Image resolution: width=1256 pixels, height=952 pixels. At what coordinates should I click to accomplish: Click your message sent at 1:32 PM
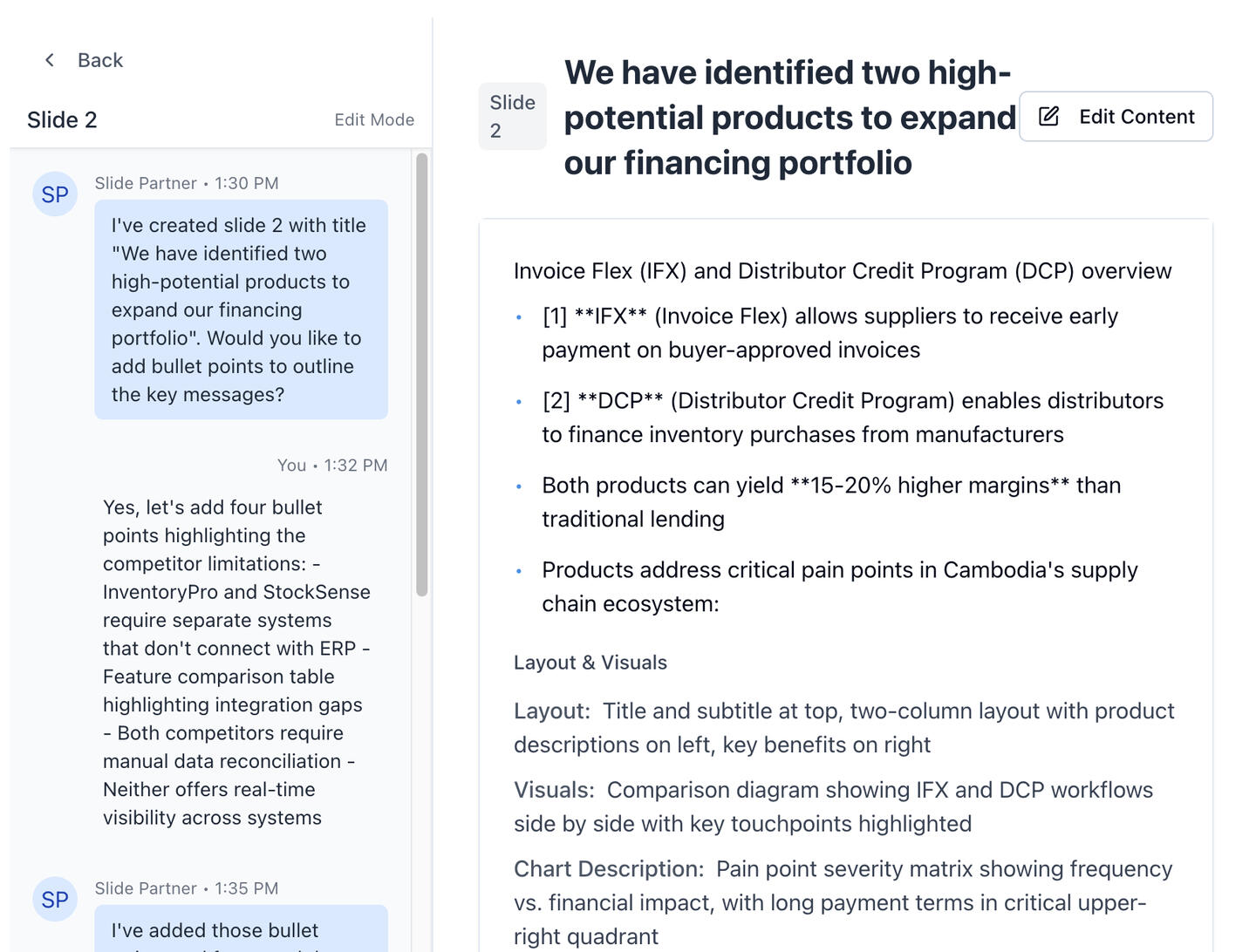point(237,663)
